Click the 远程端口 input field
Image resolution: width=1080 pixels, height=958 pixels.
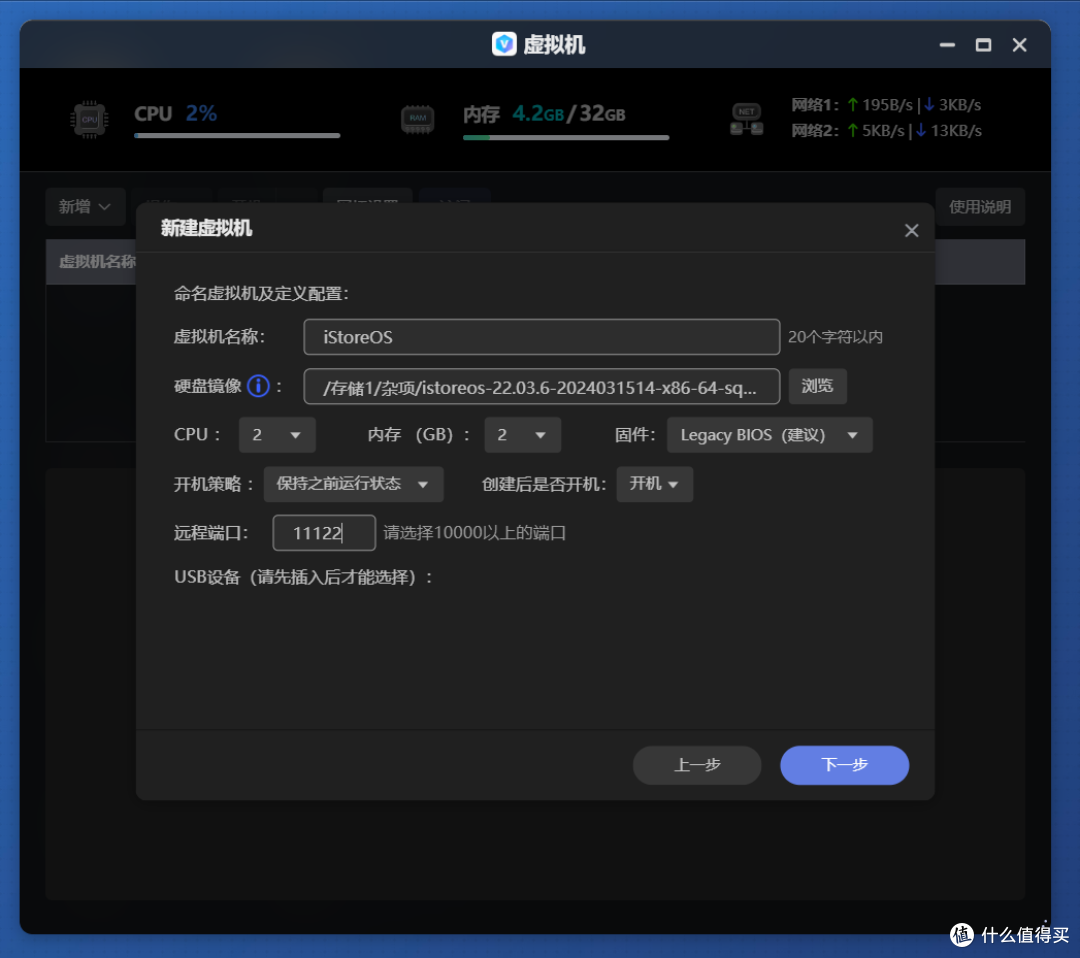(x=324, y=532)
